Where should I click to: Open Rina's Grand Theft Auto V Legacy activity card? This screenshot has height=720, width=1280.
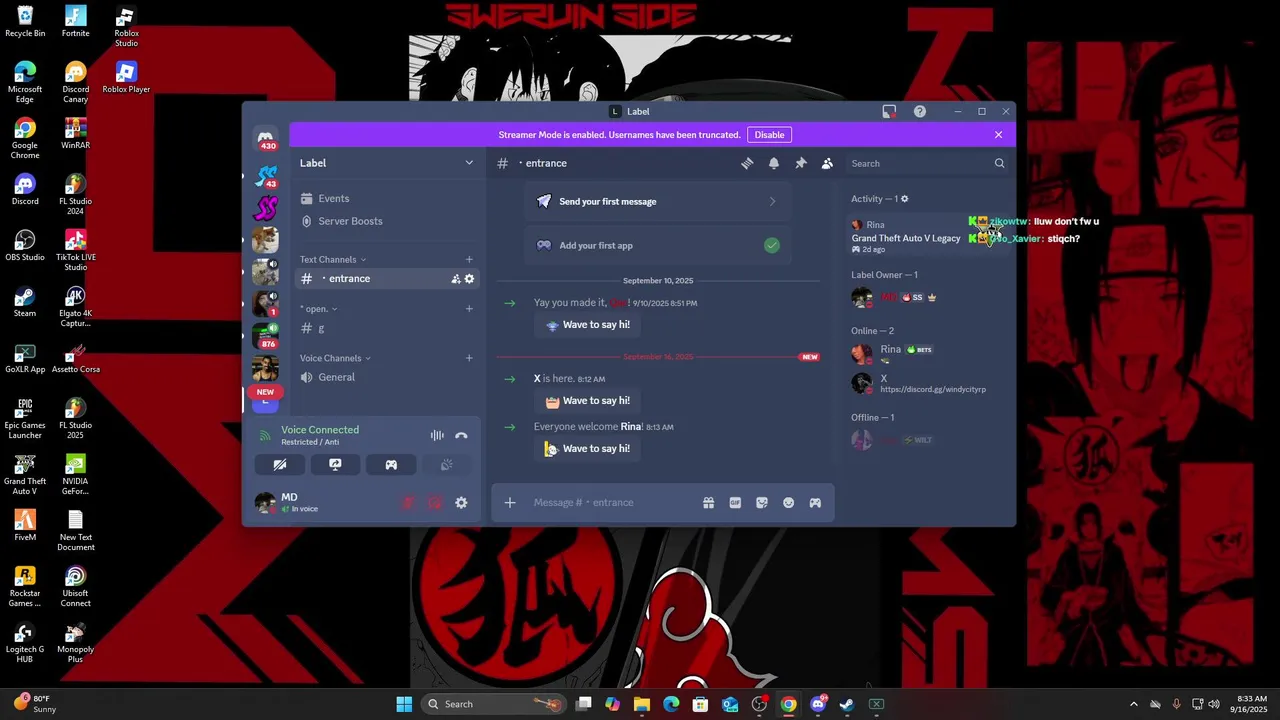point(928,236)
